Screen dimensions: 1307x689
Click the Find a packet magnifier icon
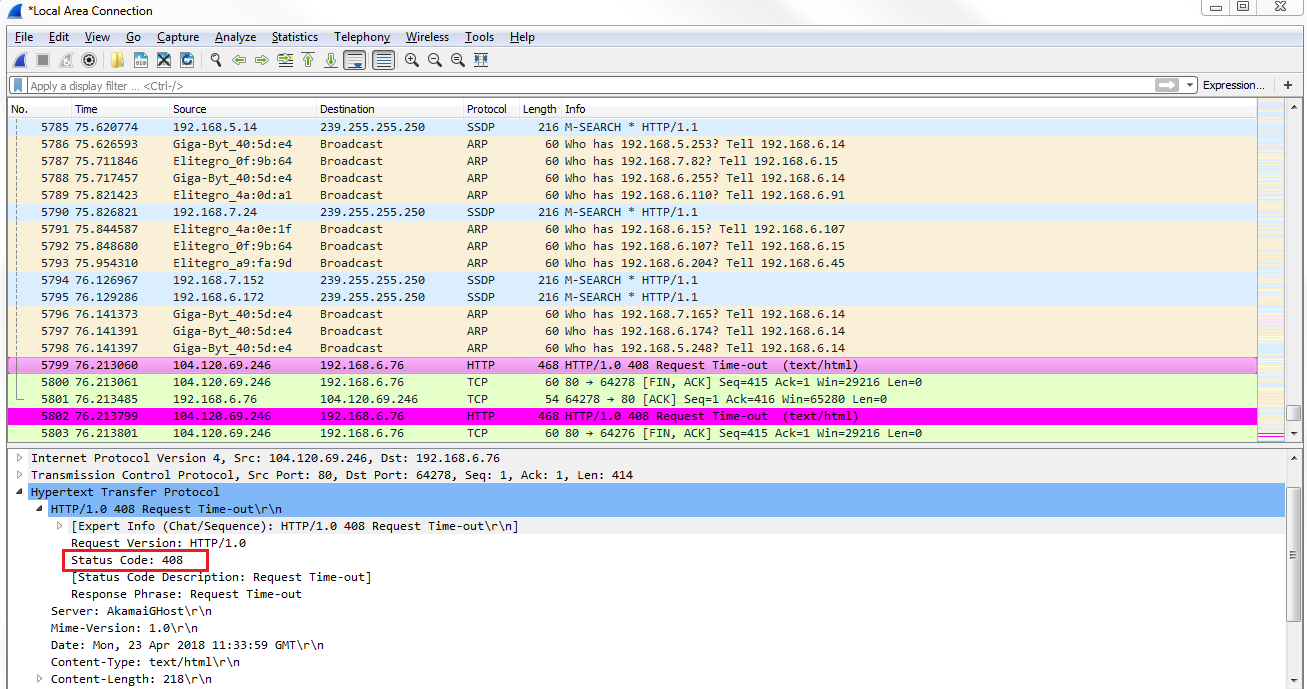216,60
